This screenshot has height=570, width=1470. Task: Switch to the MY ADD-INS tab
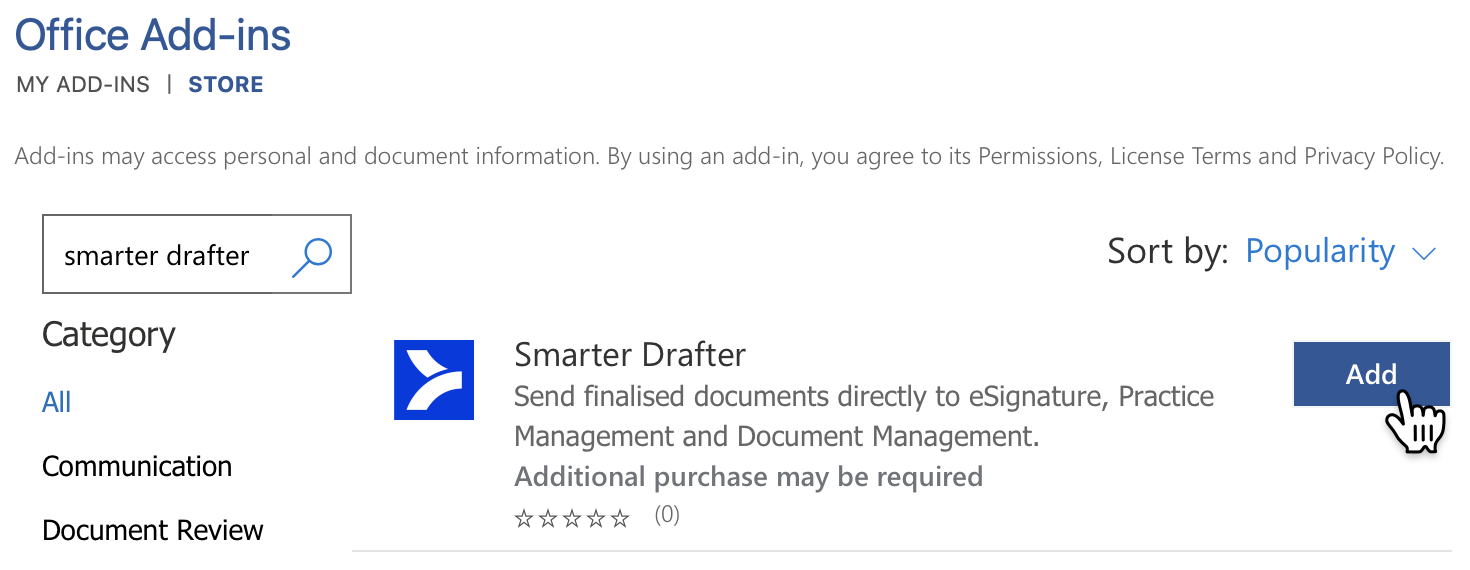[x=83, y=85]
